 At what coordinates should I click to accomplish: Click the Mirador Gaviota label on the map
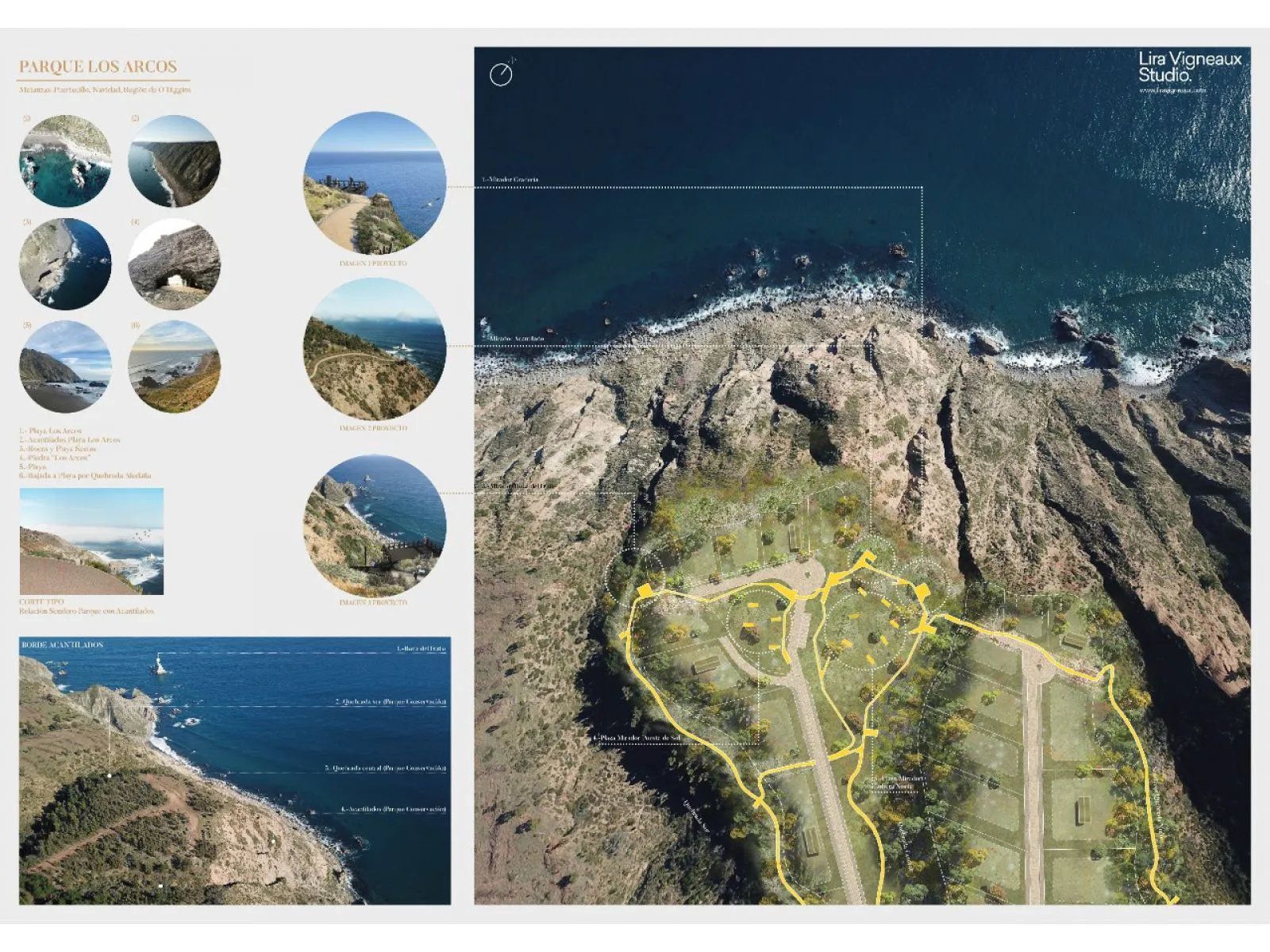(x=510, y=180)
